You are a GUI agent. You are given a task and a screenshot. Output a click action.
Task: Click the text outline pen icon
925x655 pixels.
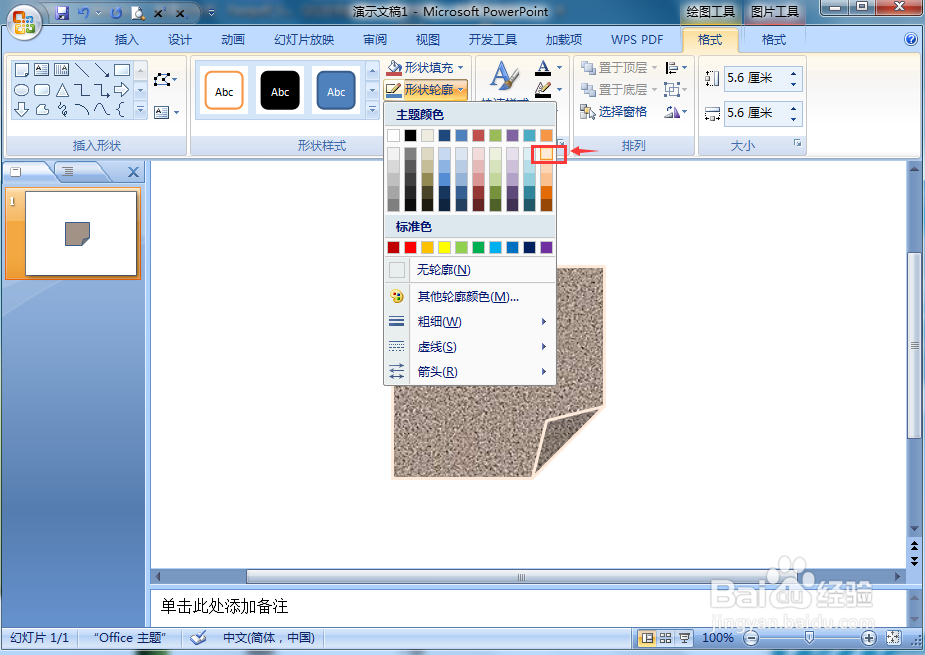[543, 89]
